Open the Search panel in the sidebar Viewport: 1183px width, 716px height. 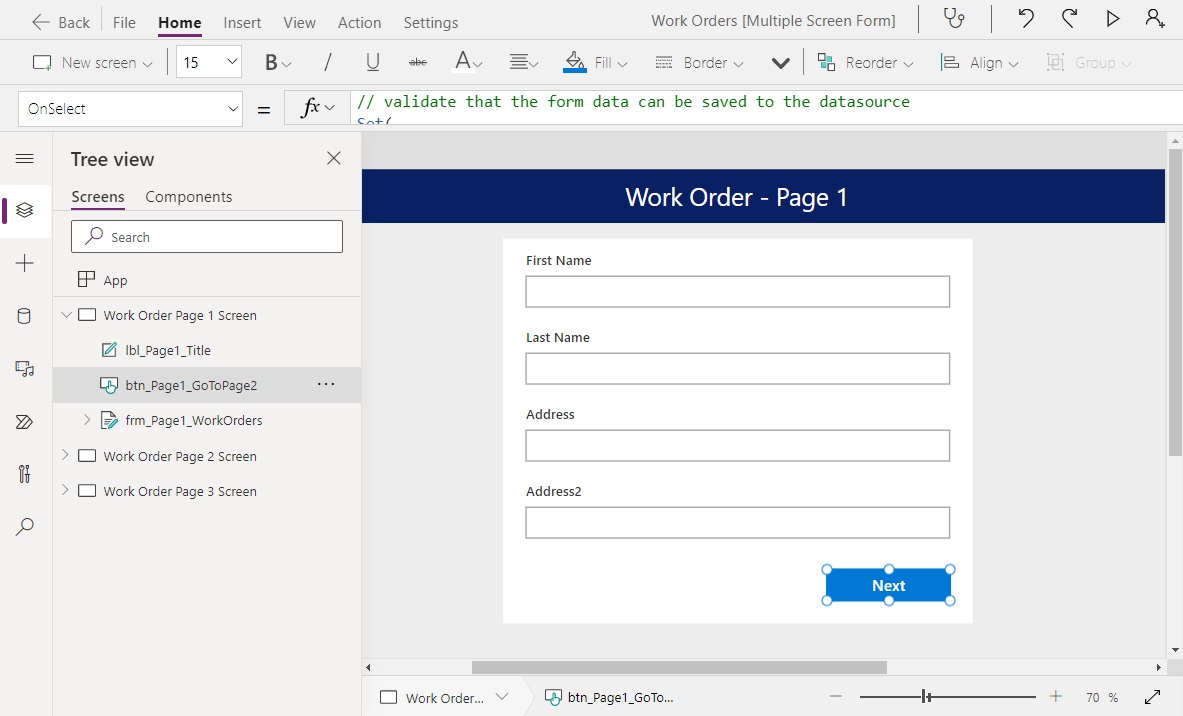pyautogui.click(x=25, y=526)
